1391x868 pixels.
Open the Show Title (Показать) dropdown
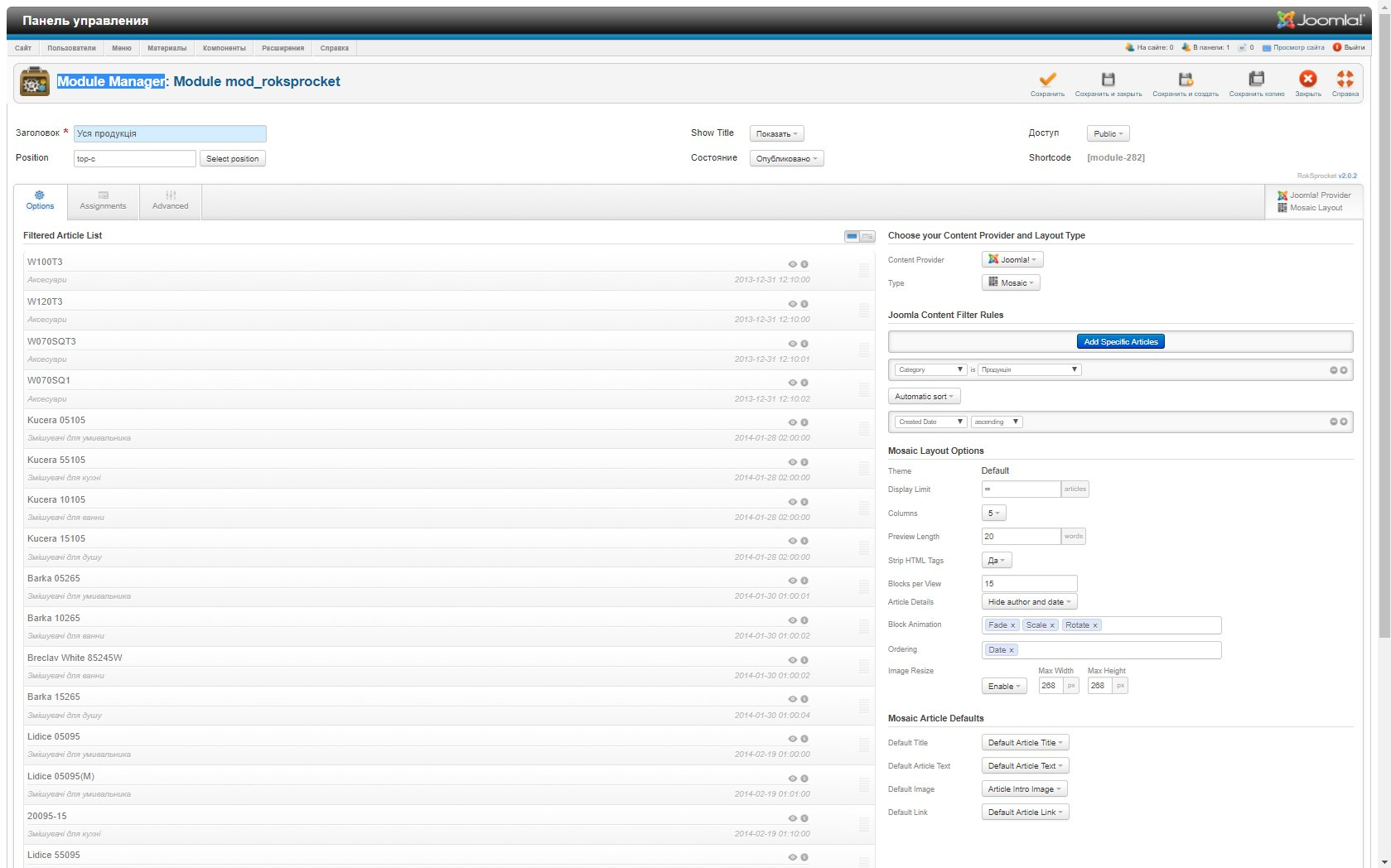[x=776, y=133]
